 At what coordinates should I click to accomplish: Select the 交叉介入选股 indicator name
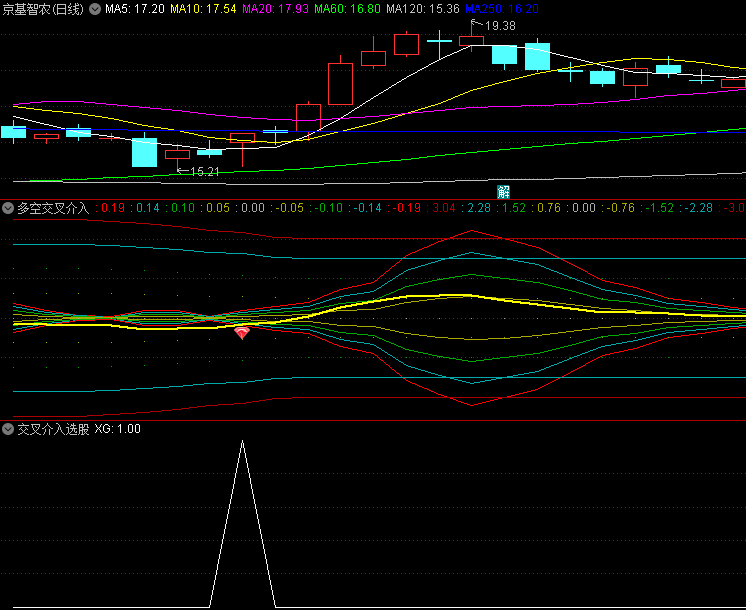pyautogui.click(x=53, y=429)
